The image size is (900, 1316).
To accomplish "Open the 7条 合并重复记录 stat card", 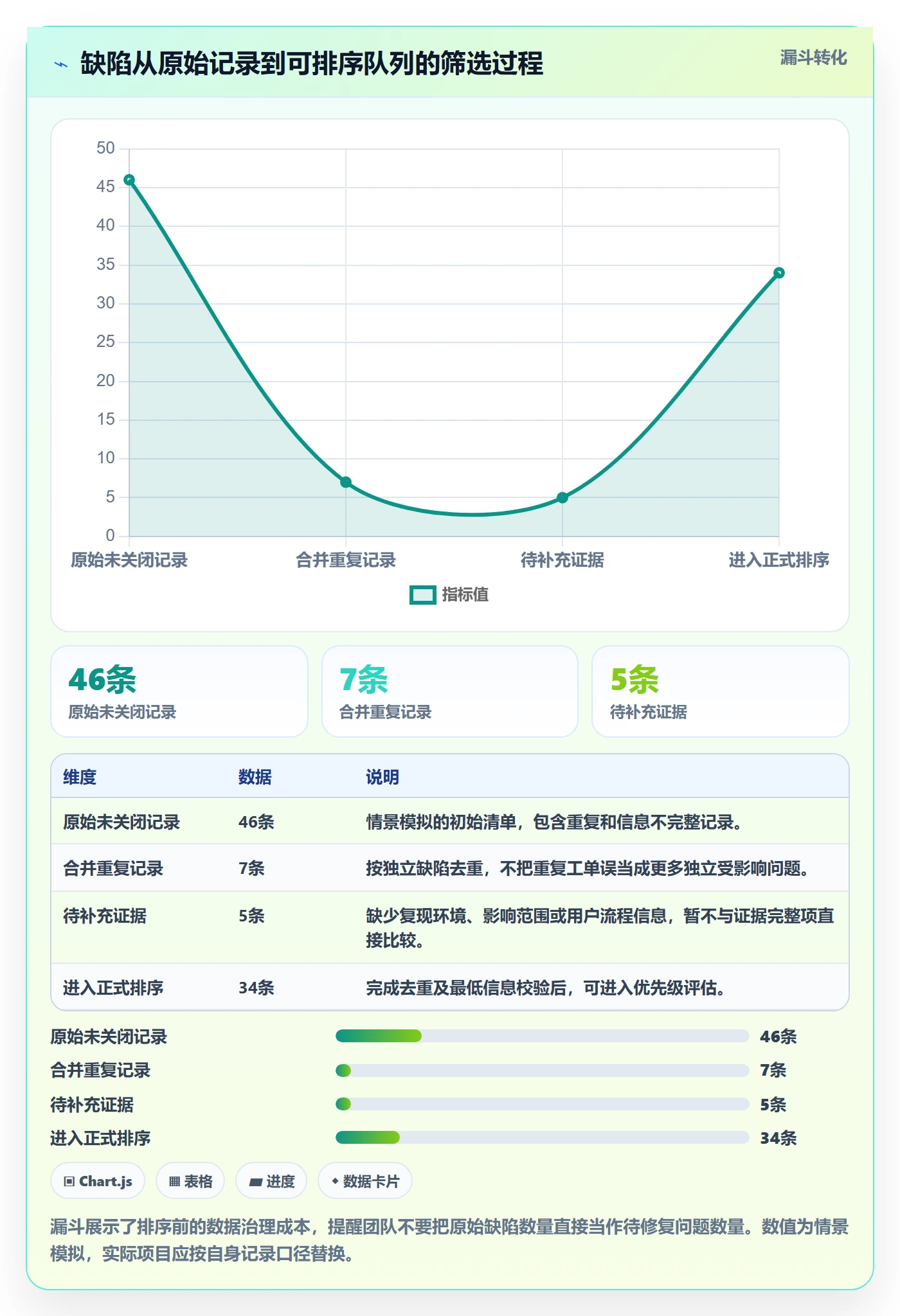I will [x=450, y=691].
